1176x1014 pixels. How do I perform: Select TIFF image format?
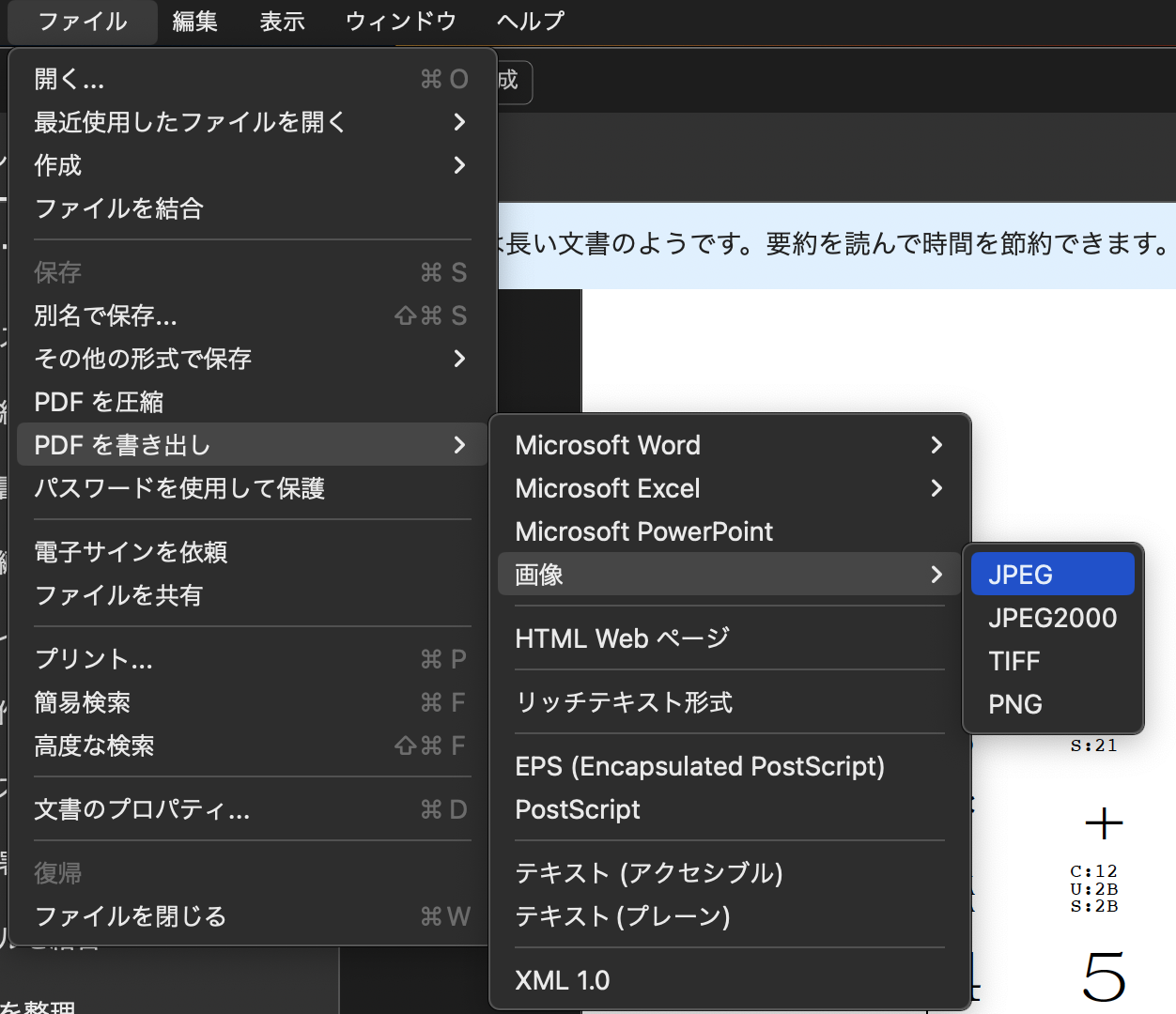point(1053,661)
